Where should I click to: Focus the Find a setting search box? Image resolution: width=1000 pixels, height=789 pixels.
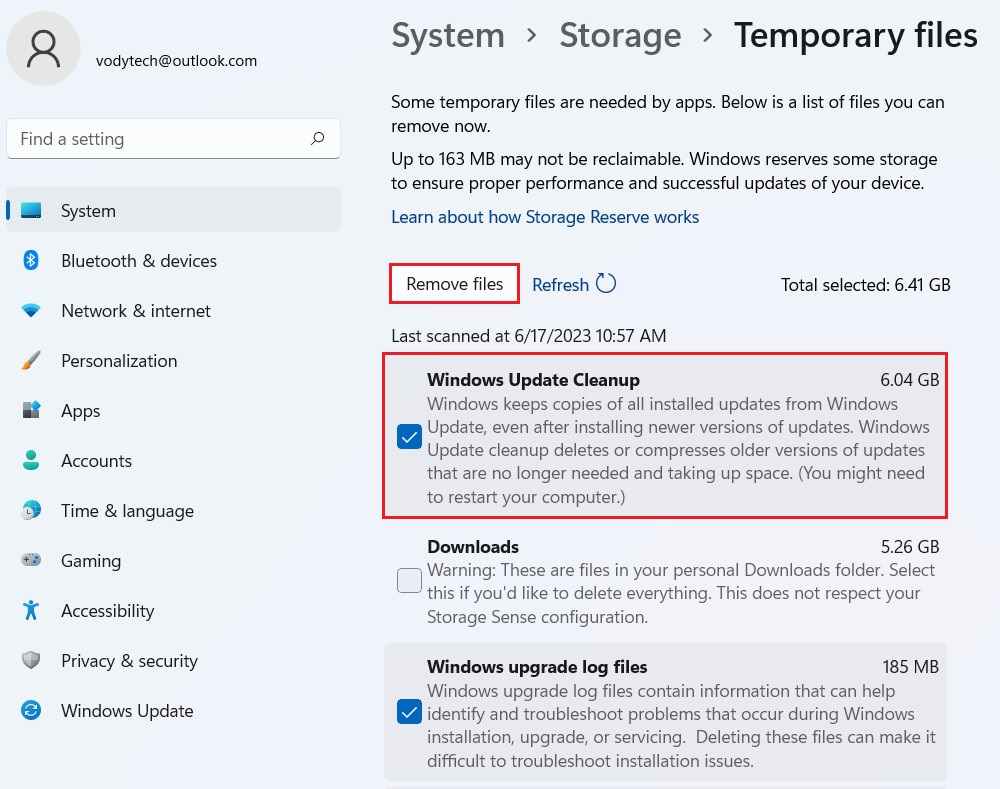pos(173,138)
